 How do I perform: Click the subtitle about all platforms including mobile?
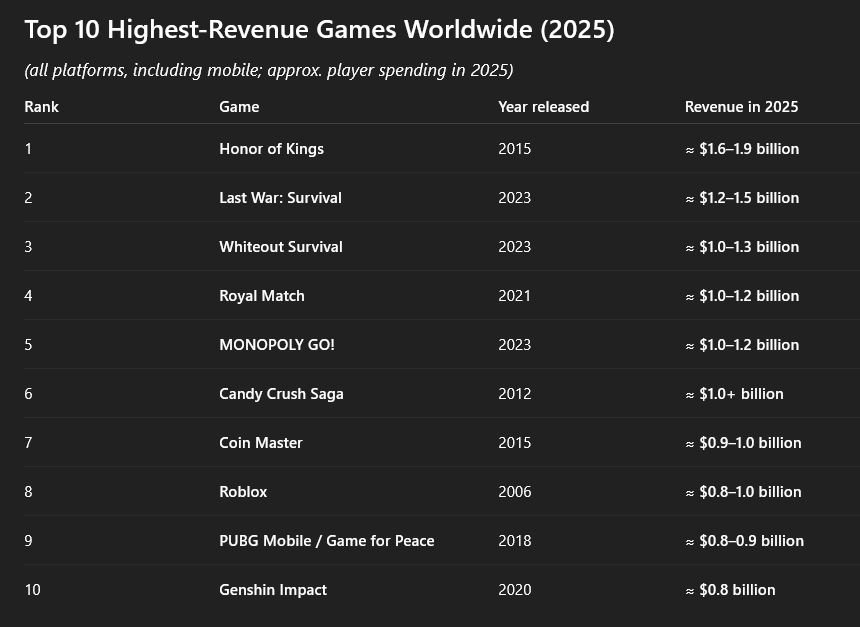[x=269, y=71]
